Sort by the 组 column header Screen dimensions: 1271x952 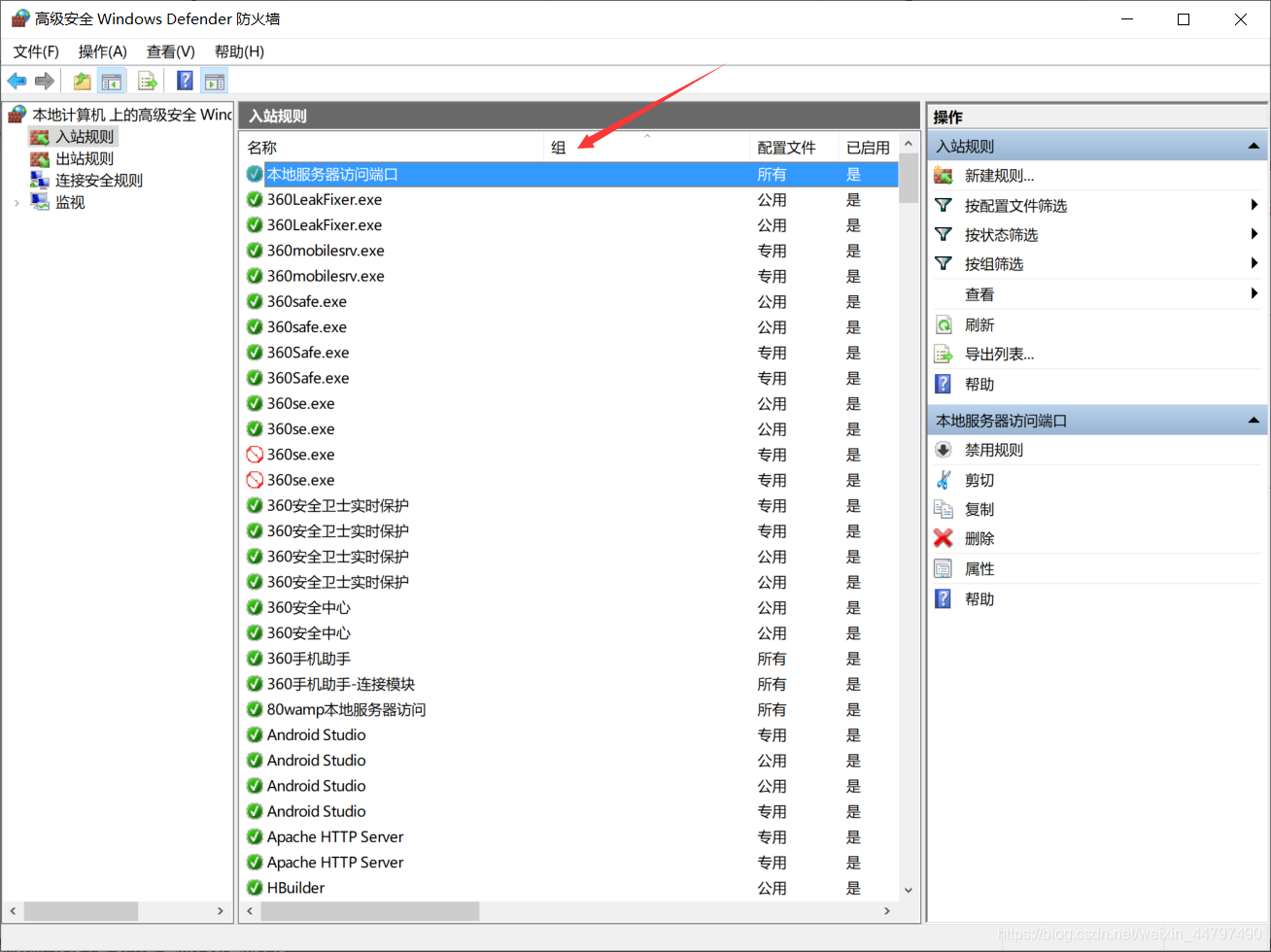click(647, 148)
